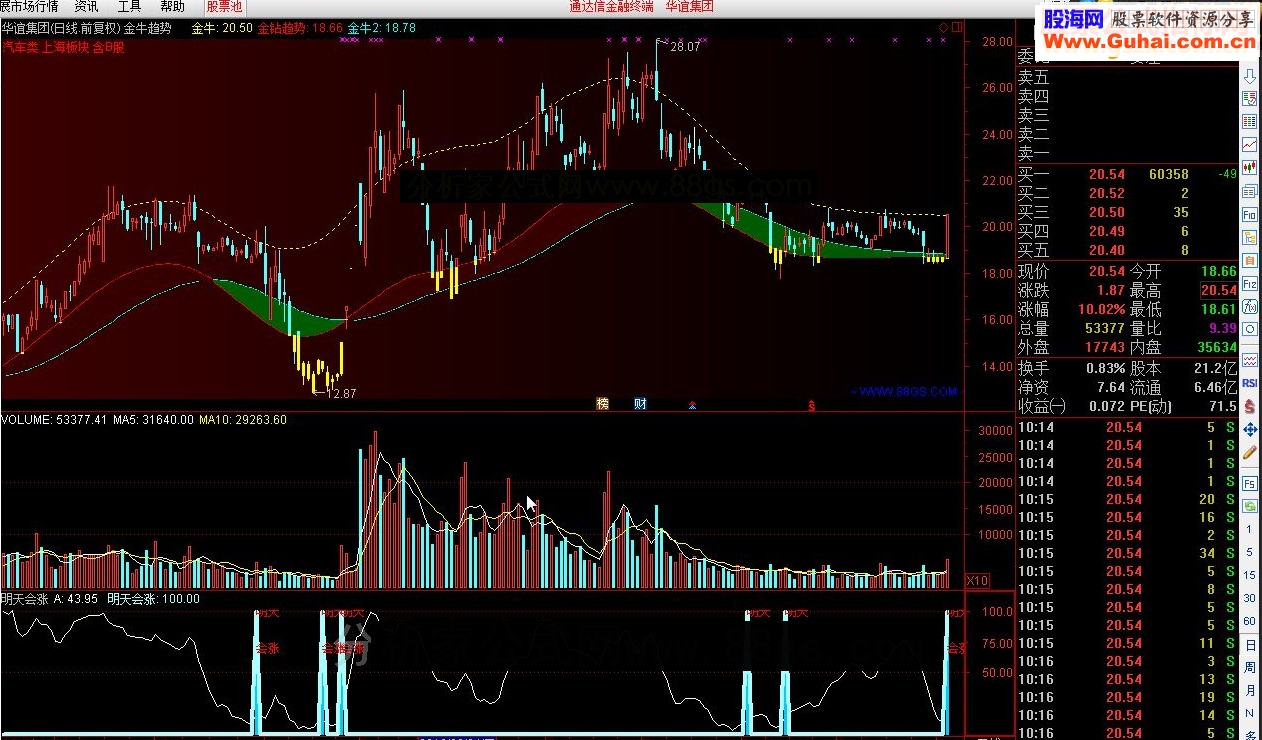The width and height of the screenshot is (1262, 740).
Task: Open the colored quote-grid icon in right toolbar
Action: [x=1250, y=121]
